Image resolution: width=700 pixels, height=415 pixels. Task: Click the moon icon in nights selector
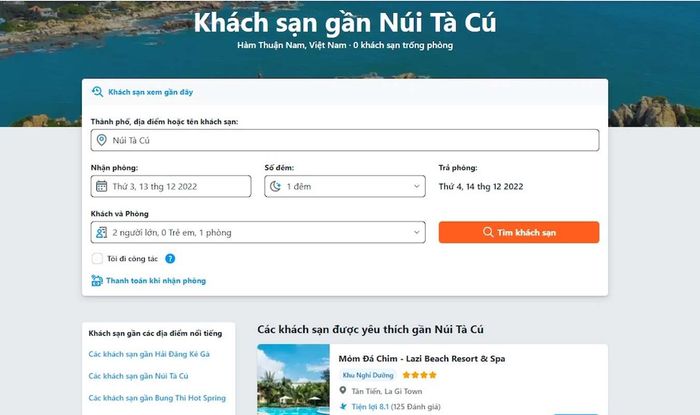pyautogui.click(x=275, y=186)
